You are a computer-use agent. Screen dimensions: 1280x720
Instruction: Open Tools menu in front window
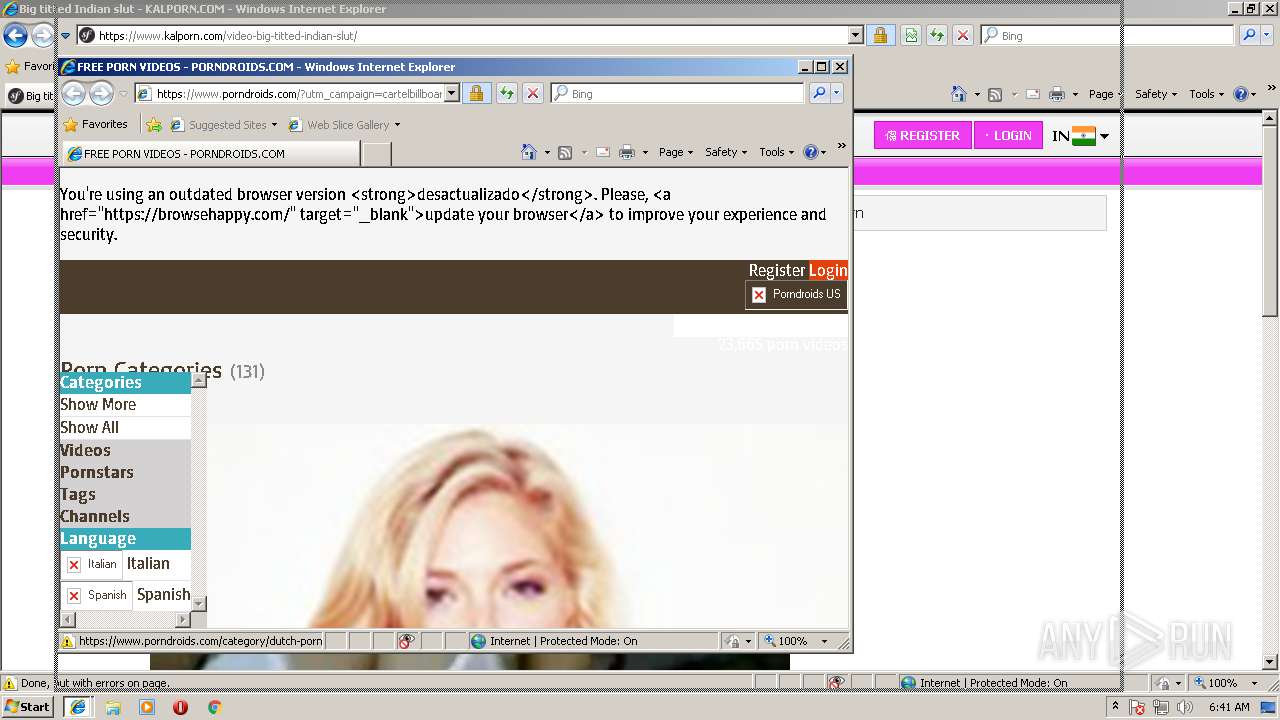point(776,152)
